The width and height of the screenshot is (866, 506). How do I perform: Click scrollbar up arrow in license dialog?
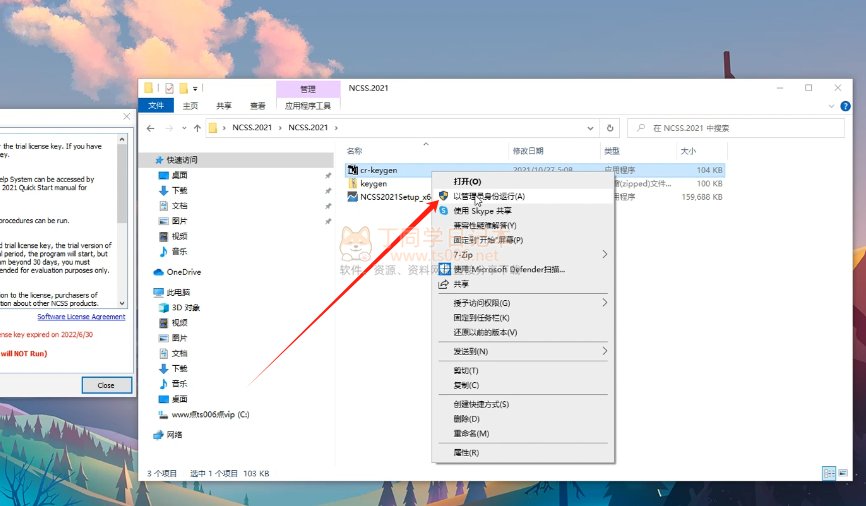[x=122, y=140]
